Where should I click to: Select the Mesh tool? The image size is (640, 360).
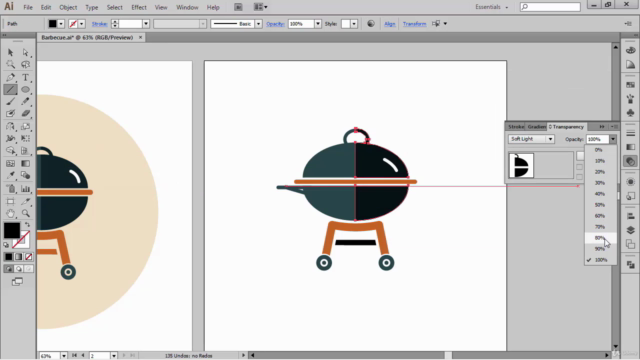pos(11,164)
